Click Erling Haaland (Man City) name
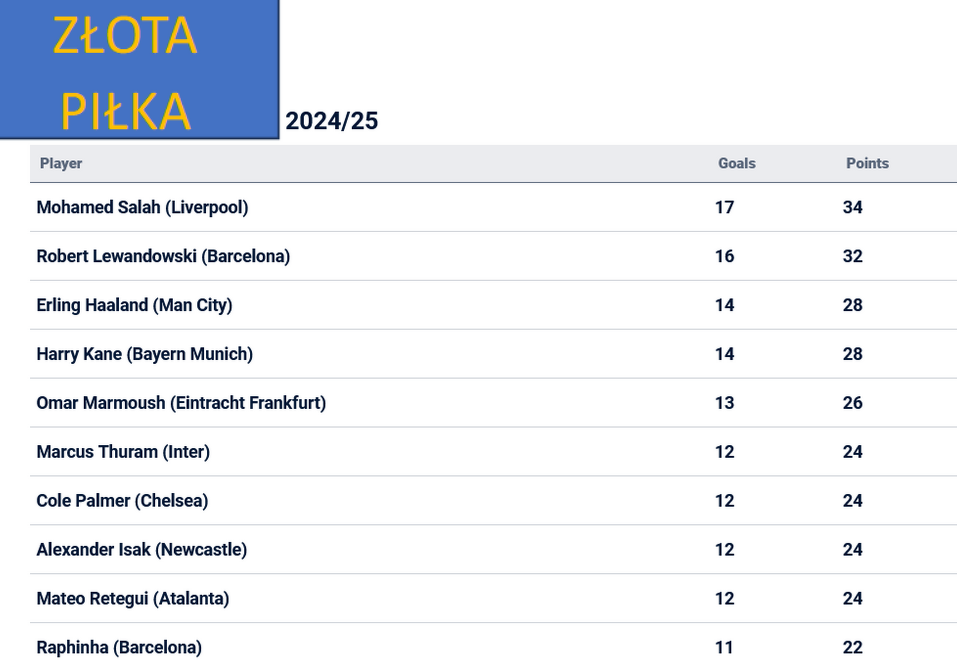This screenshot has width=957, height=666. coord(134,305)
